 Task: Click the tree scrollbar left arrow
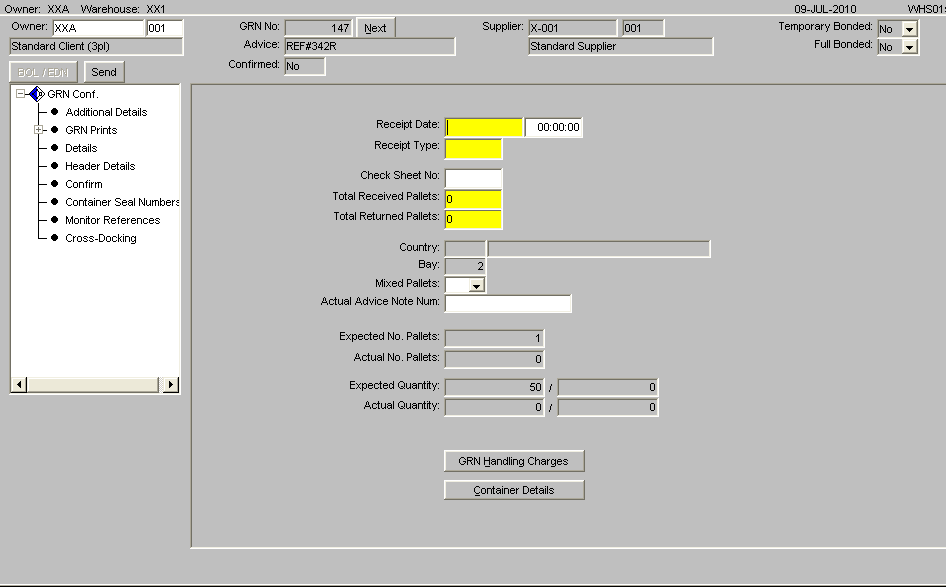click(19, 384)
